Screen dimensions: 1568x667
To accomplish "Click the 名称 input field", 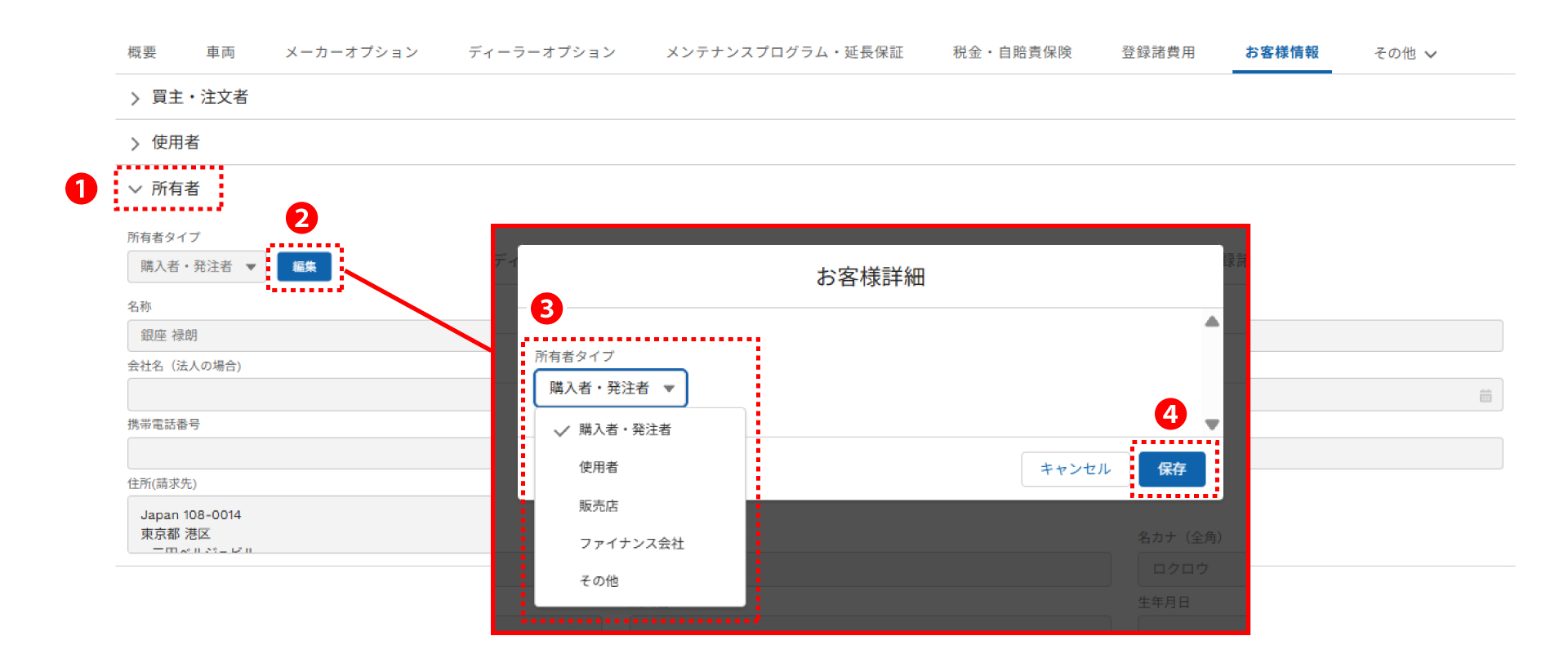I will [x=310, y=336].
